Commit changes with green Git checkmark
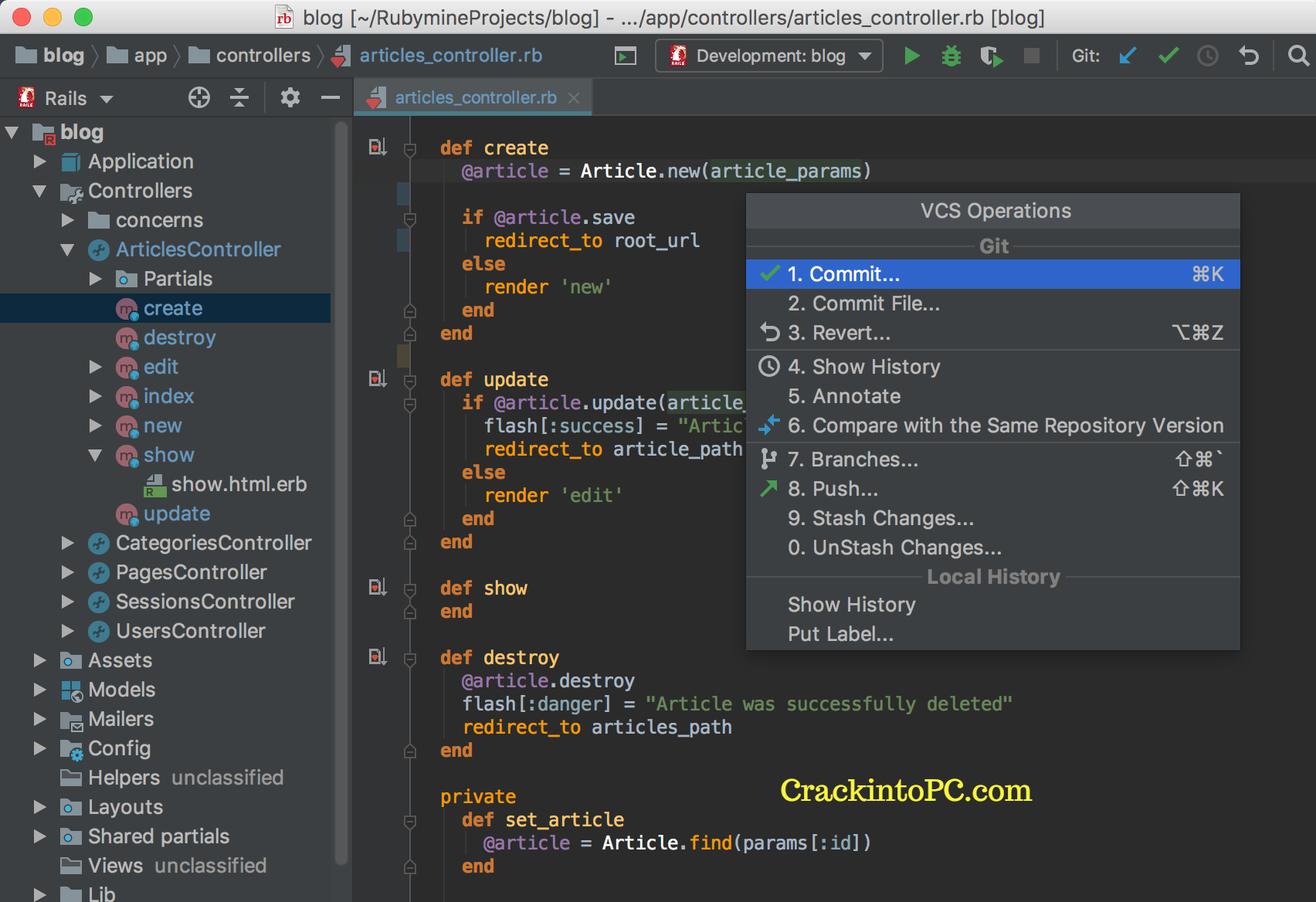1316x902 pixels. coord(1168,56)
